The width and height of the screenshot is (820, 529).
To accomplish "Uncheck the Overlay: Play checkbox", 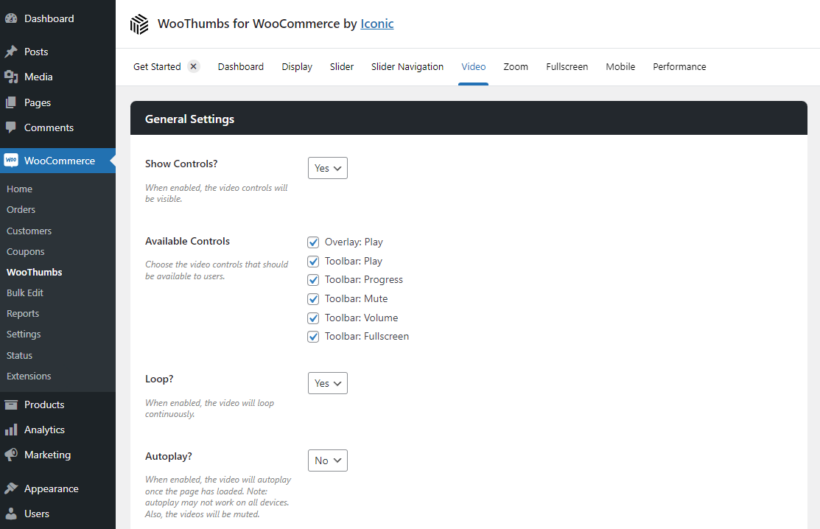I will tap(314, 242).
